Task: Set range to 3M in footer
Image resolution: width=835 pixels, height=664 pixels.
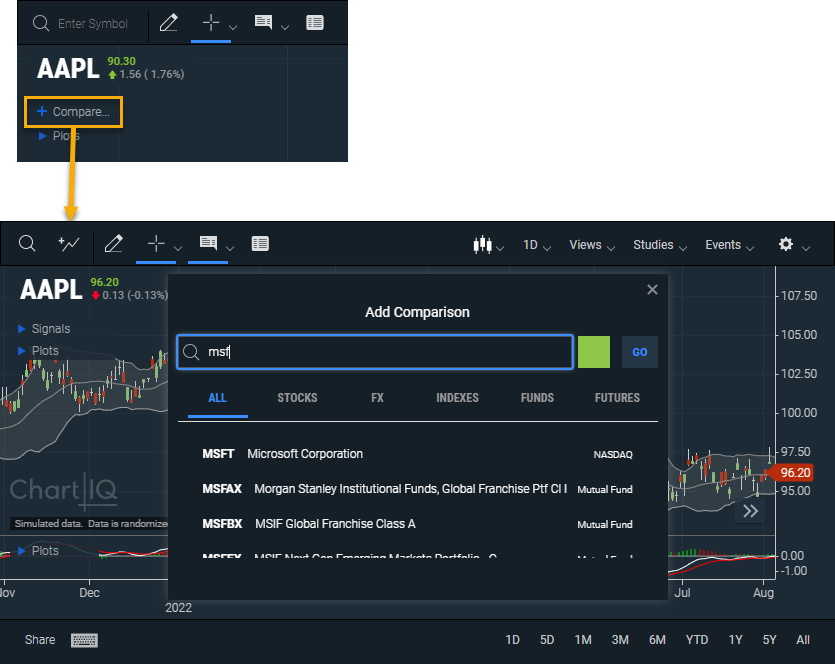Action: coord(620,640)
